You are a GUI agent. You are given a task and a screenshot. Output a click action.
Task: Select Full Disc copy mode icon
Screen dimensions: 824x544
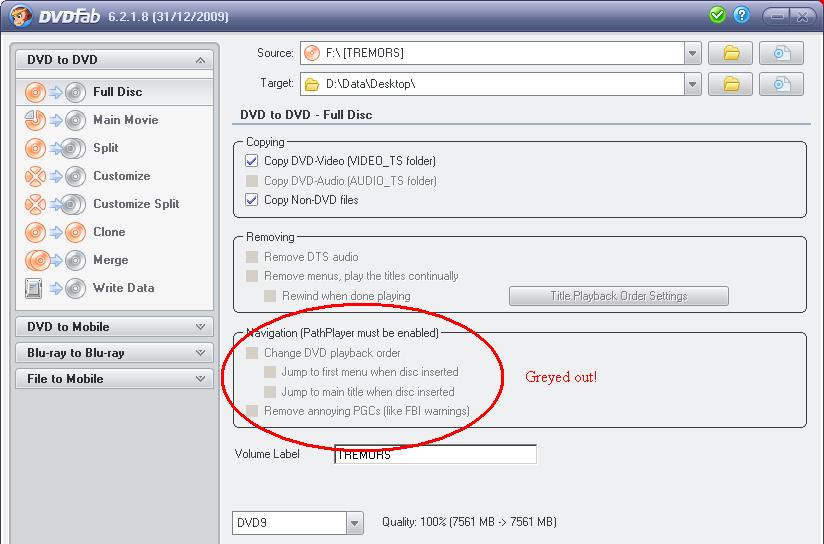point(55,93)
